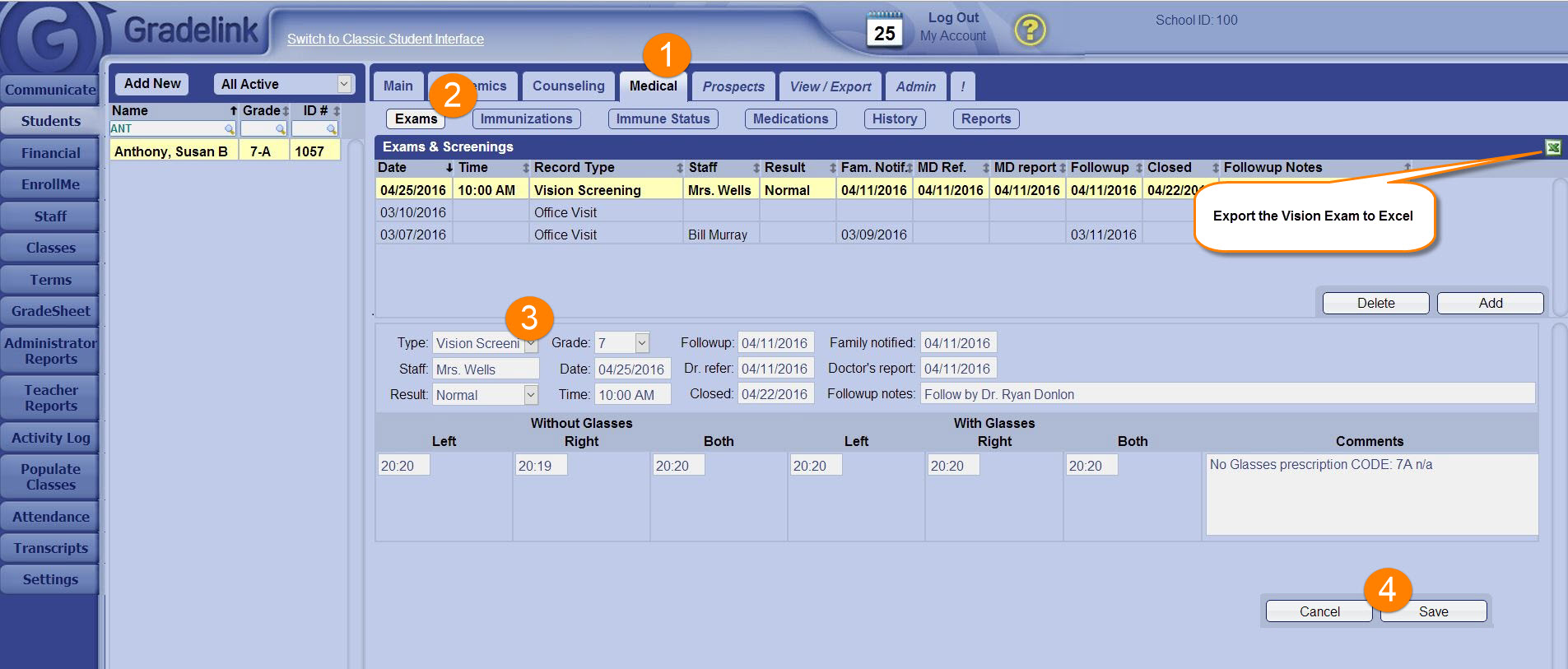Screen dimensions: 1568x669
Task: Click the Add New button
Action: point(152,84)
